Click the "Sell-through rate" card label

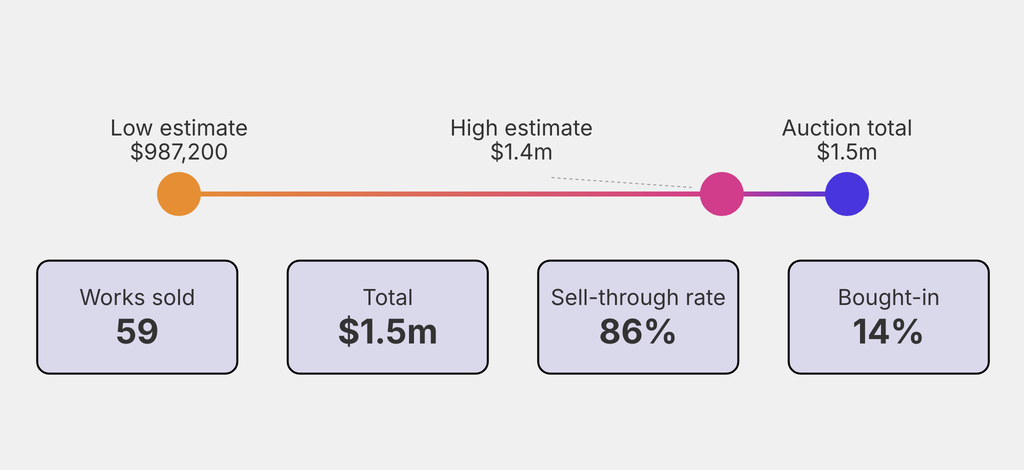click(638, 297)
